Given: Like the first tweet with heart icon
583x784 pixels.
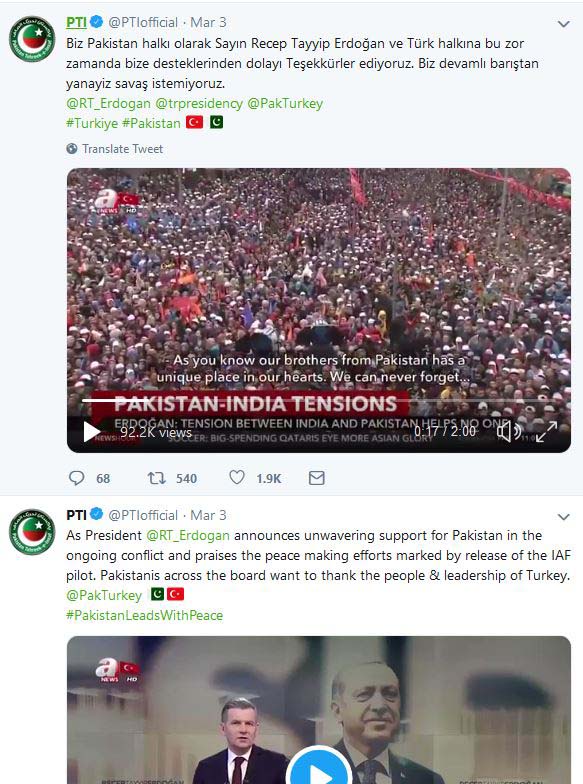Looking at the screenshot, I should point(236,478).
